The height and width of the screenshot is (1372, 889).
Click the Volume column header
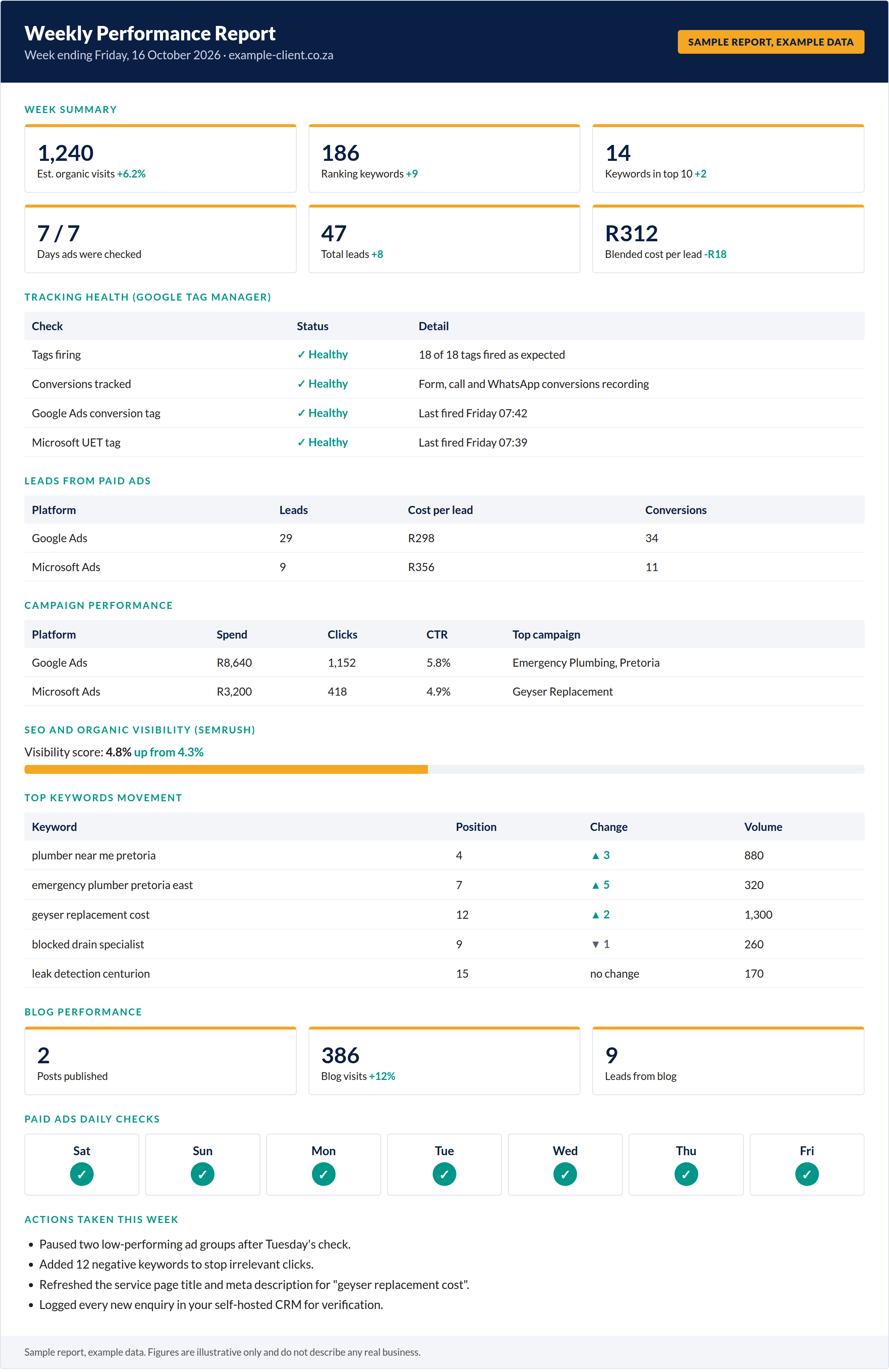[763, 827]
